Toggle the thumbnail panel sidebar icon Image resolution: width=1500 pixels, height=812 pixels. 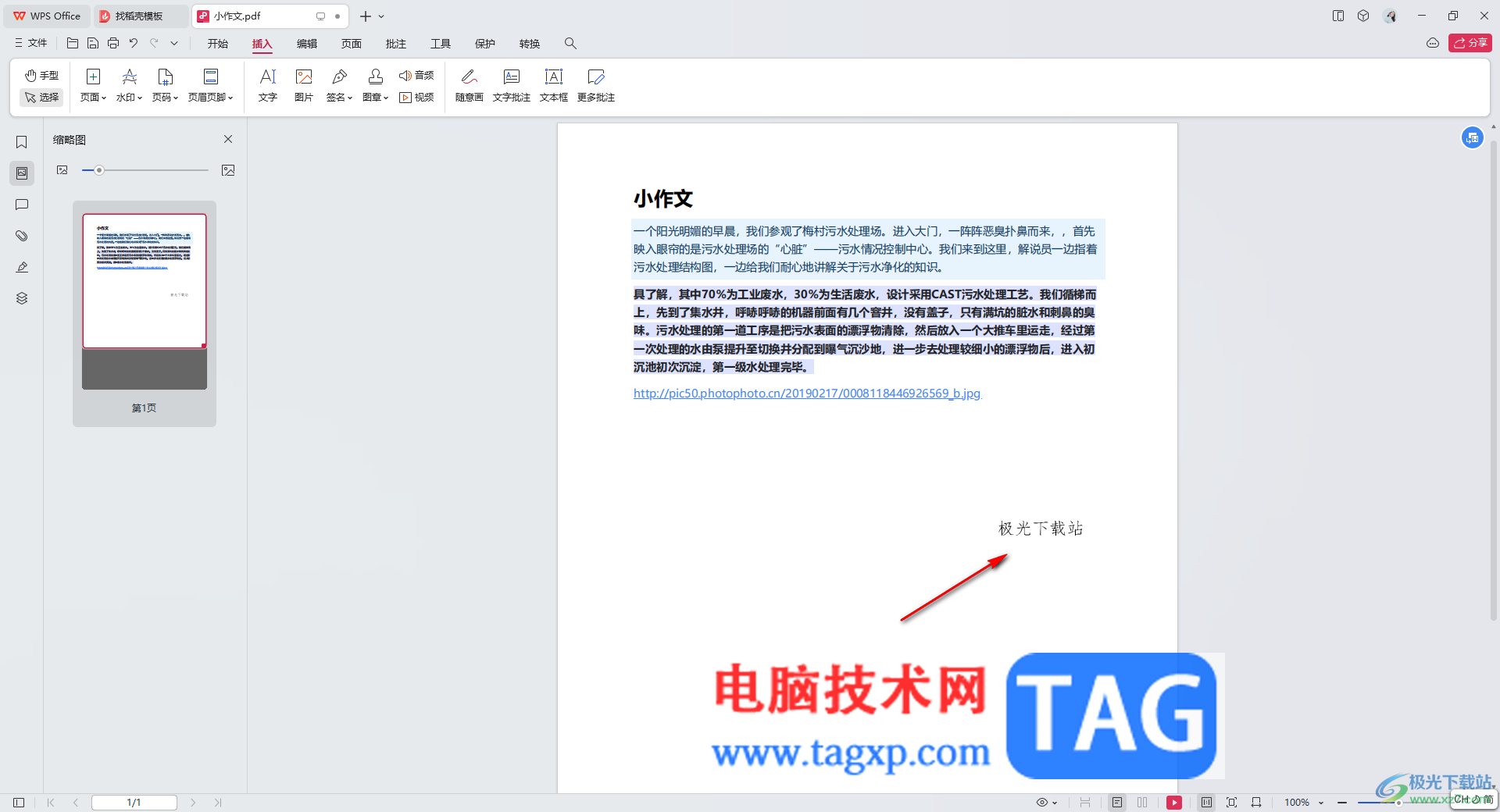(x=22, y=173)
